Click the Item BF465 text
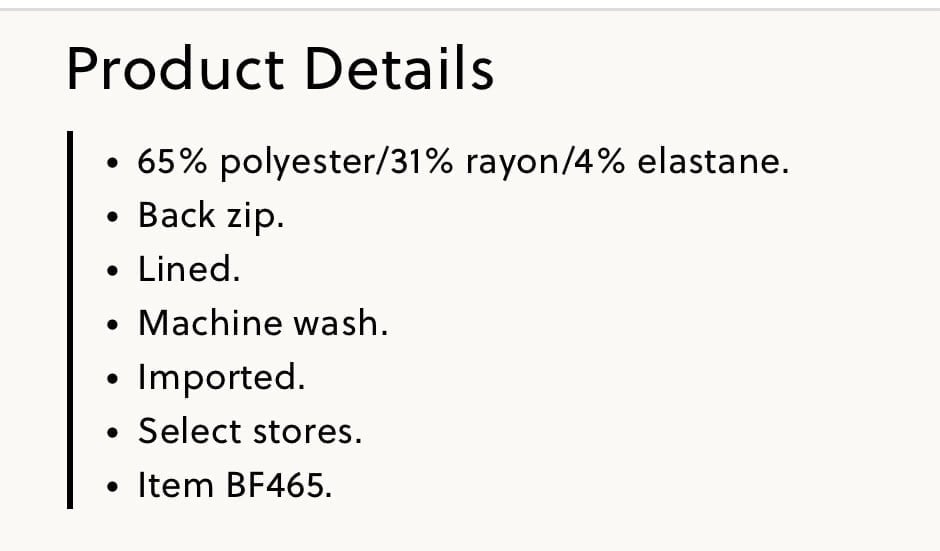 click(x=235, y=485)
